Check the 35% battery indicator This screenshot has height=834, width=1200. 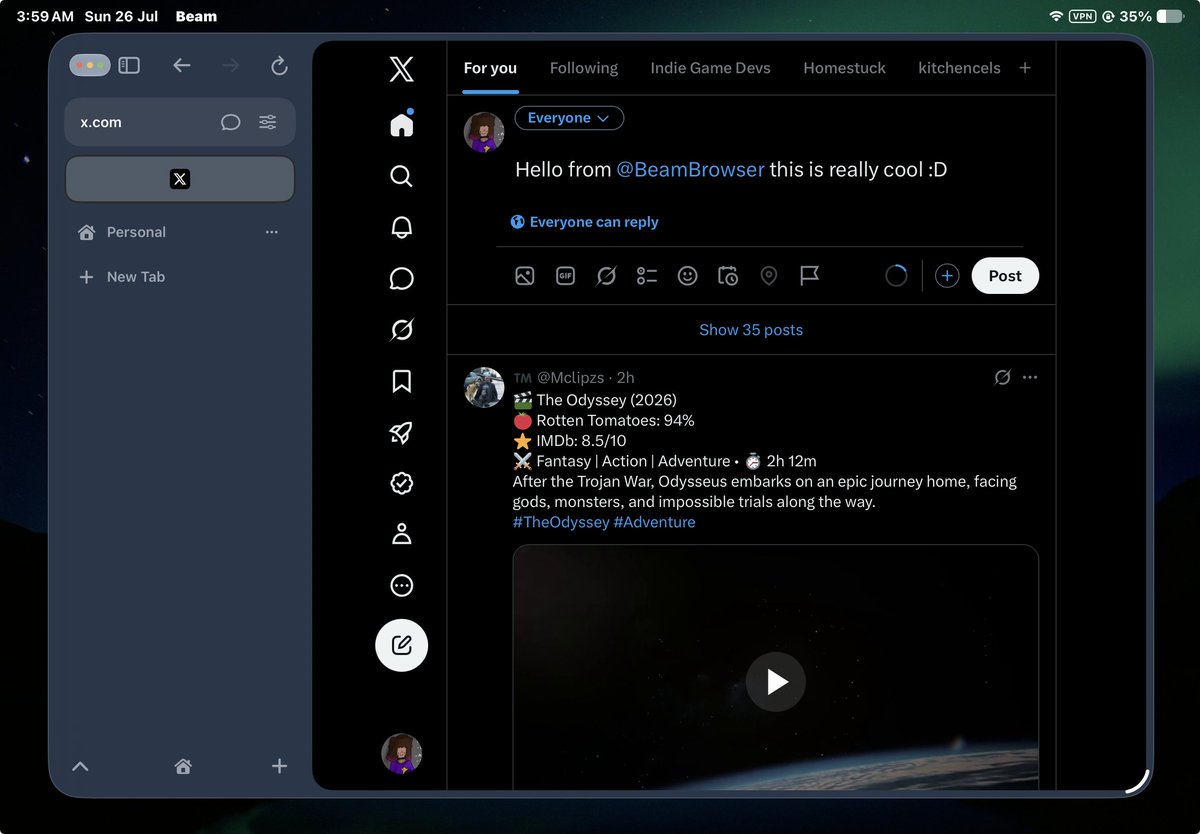pos(1151,16)
